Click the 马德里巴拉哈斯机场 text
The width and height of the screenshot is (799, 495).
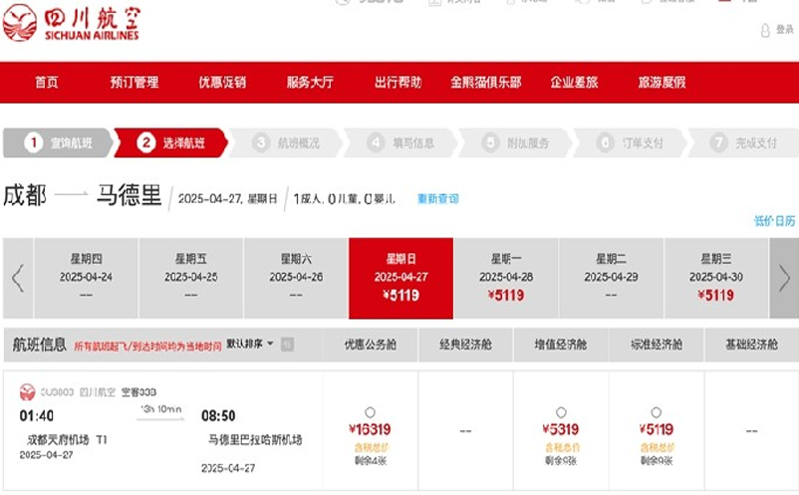(255, 439)
